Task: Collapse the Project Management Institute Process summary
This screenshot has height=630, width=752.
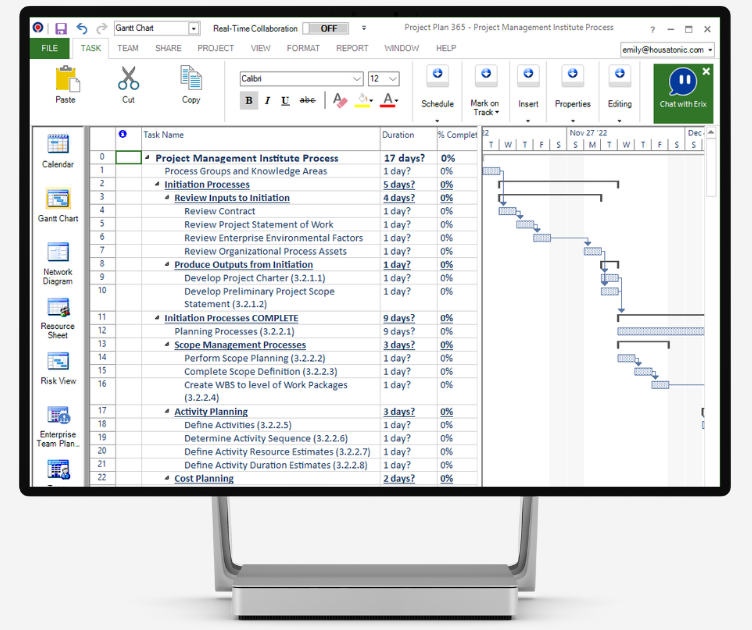Action: tap(147, 157)
